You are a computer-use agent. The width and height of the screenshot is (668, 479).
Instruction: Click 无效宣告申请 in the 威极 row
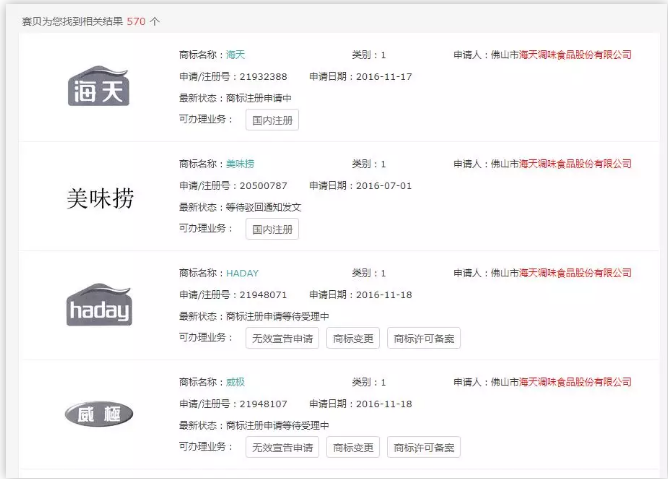point(282,447)
